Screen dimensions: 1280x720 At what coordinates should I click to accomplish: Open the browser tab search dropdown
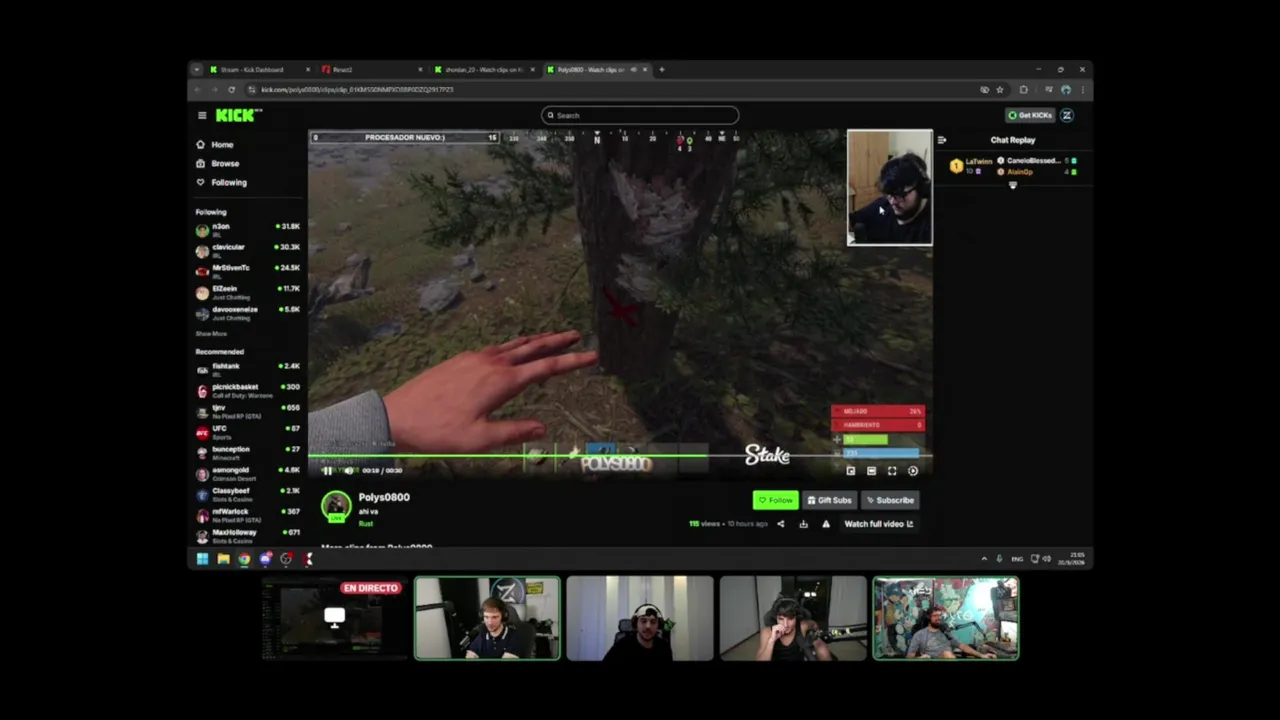(x=196, y=70)
